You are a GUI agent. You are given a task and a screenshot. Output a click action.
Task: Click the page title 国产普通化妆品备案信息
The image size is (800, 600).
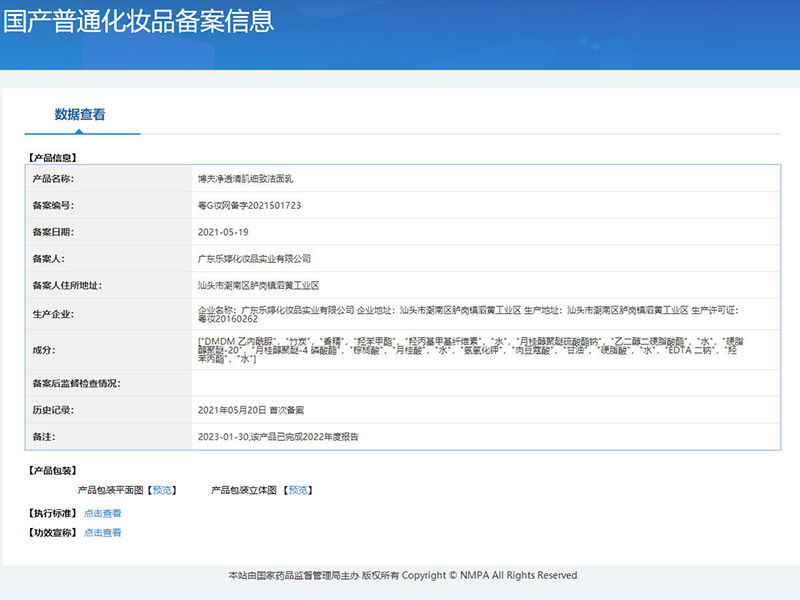[138, 22]
